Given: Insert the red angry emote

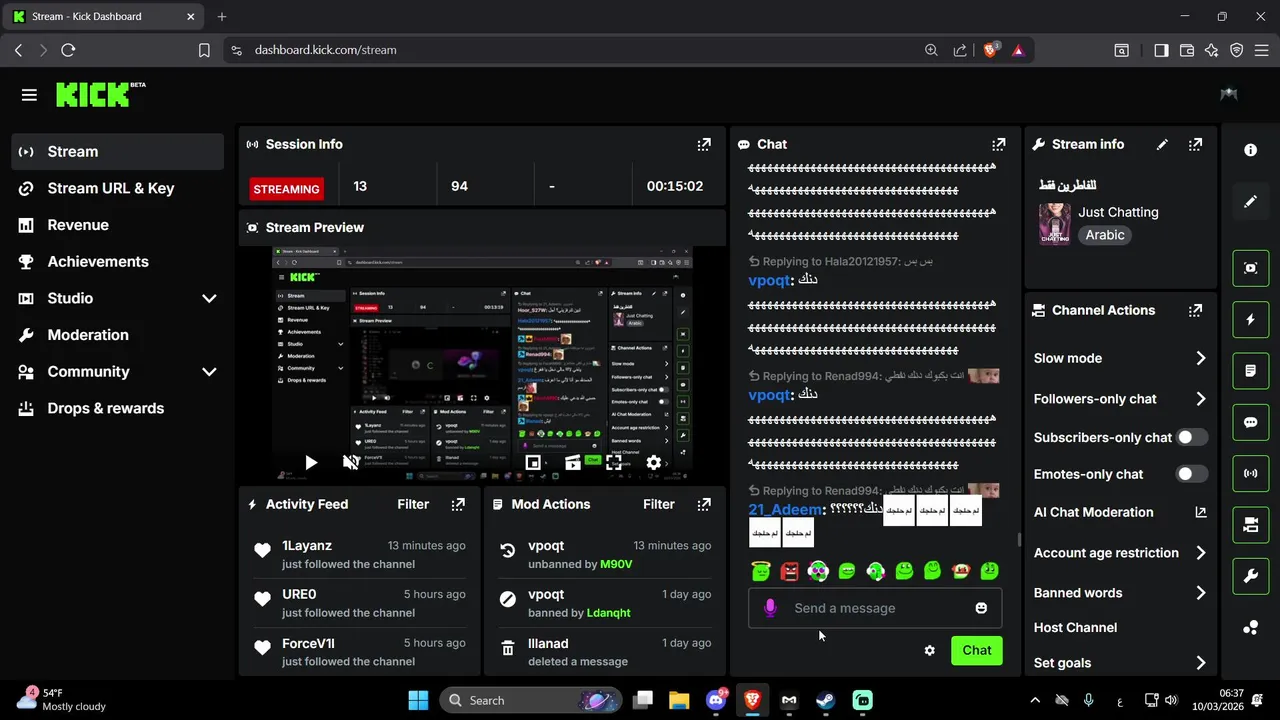Looking at the screenshot, I should click(790, 571).
